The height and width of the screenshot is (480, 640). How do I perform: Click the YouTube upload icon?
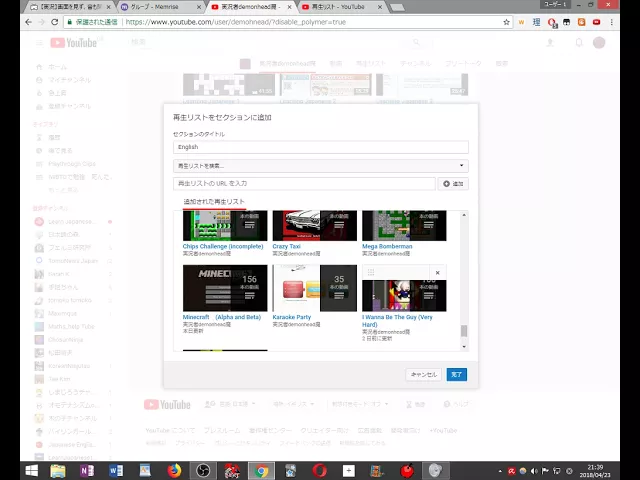point(550,42)
